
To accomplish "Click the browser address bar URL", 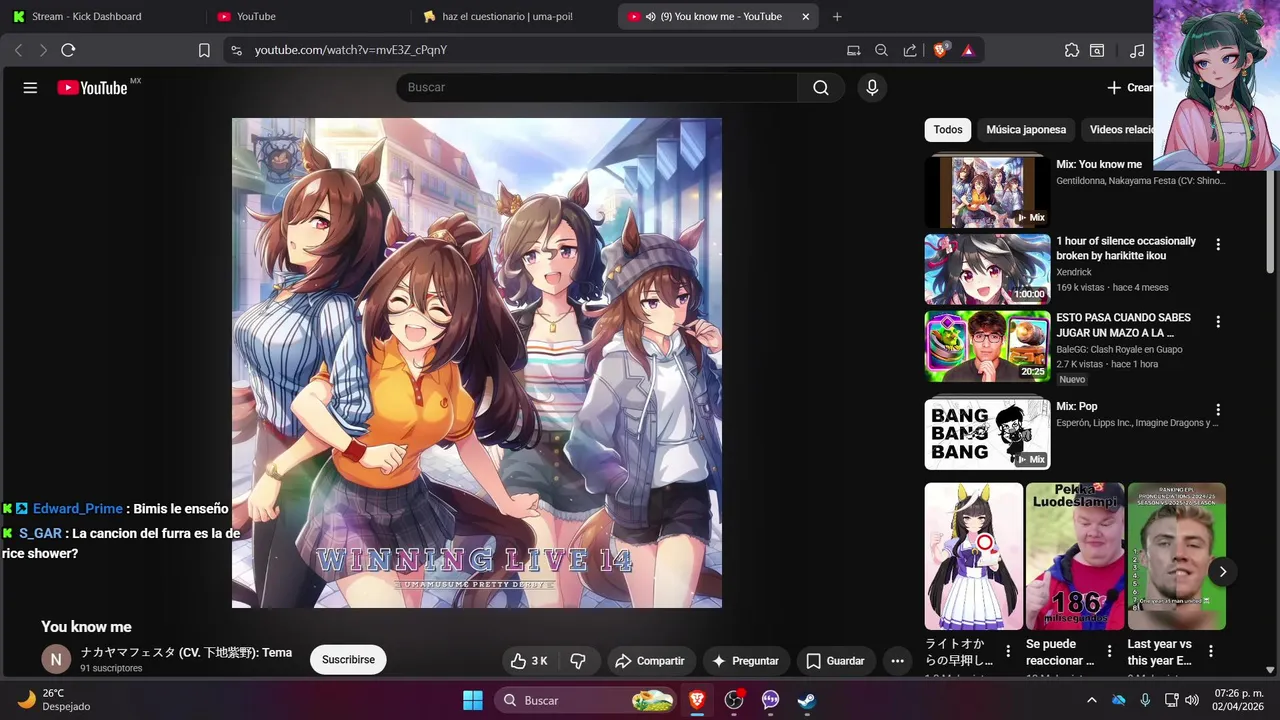I will pyautogui.click(x=350, y=50).
